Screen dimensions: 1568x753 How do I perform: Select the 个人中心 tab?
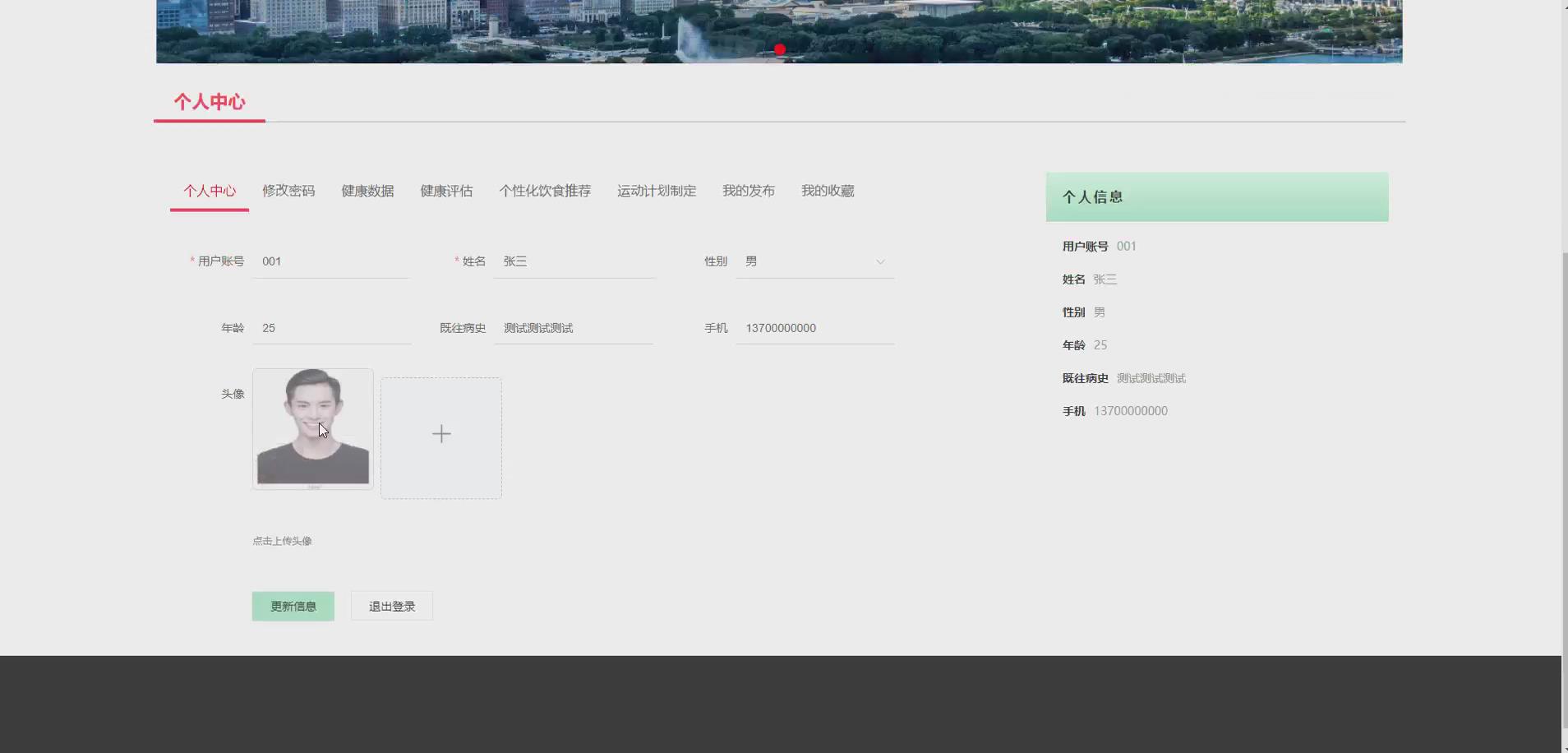tap(209, 191)
